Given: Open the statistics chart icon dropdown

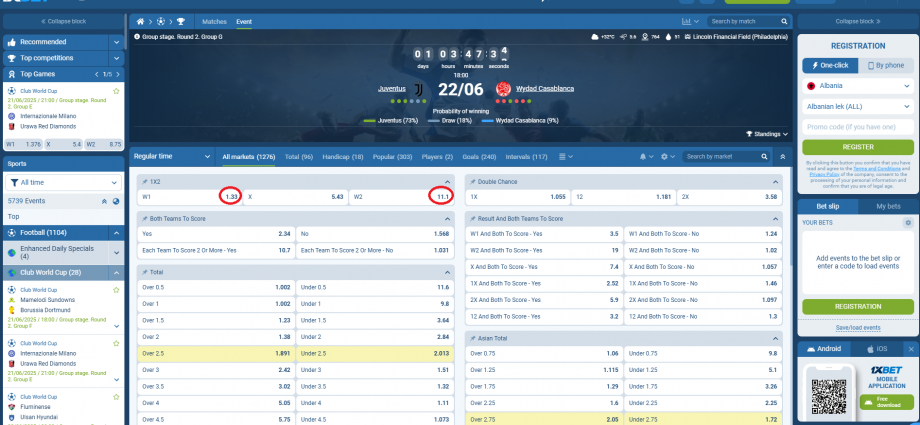Looking at the screenshot, I should (x=690, y=22).
